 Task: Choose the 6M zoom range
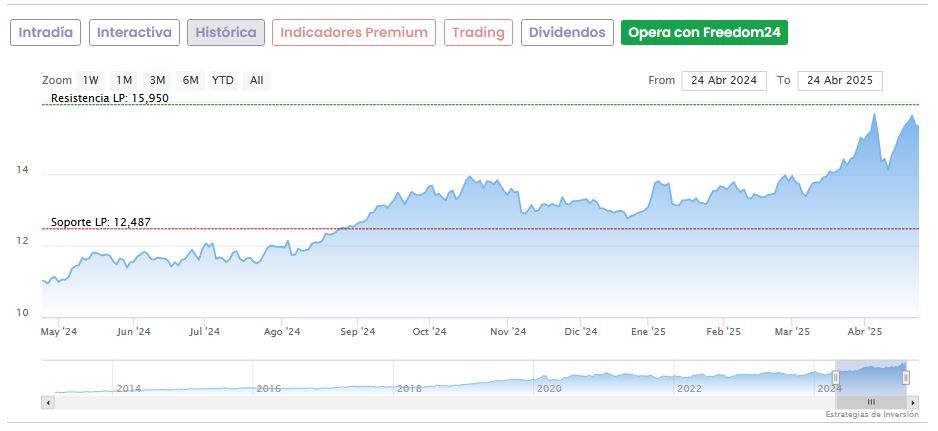[190, 81]
